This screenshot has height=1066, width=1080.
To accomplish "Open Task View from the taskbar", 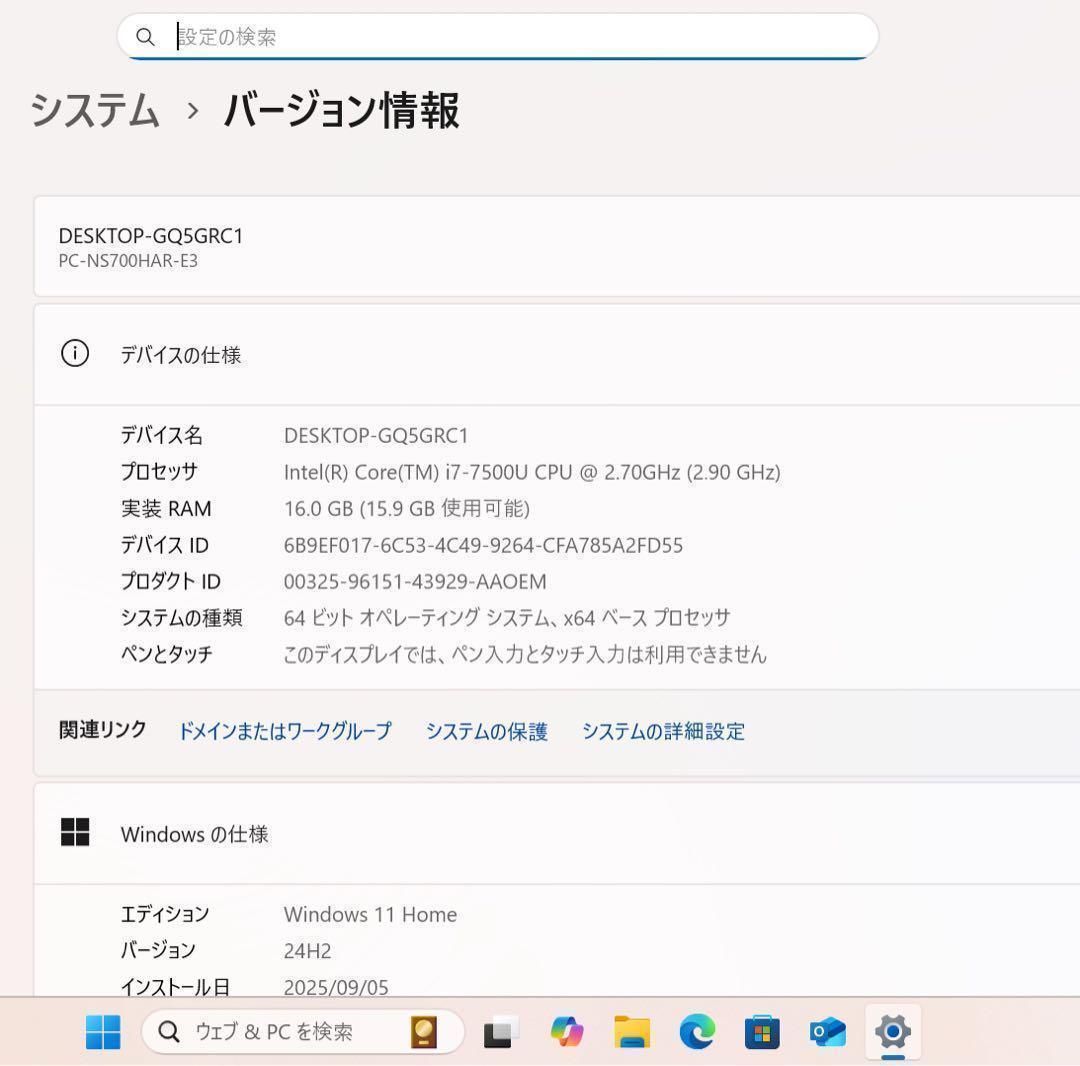I will point(499,1031).
